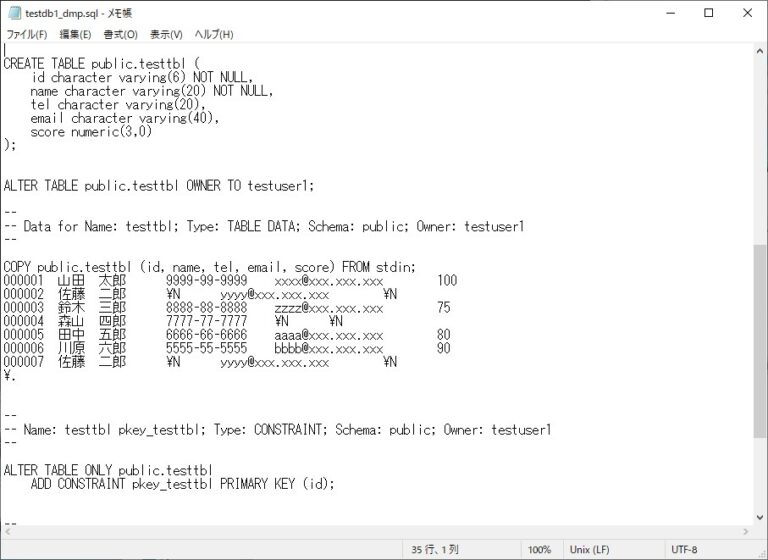This screenshot has width=768, height=560.
Task: Click the 'COPY public.testtbl' statement line
Action: point(210,267)
